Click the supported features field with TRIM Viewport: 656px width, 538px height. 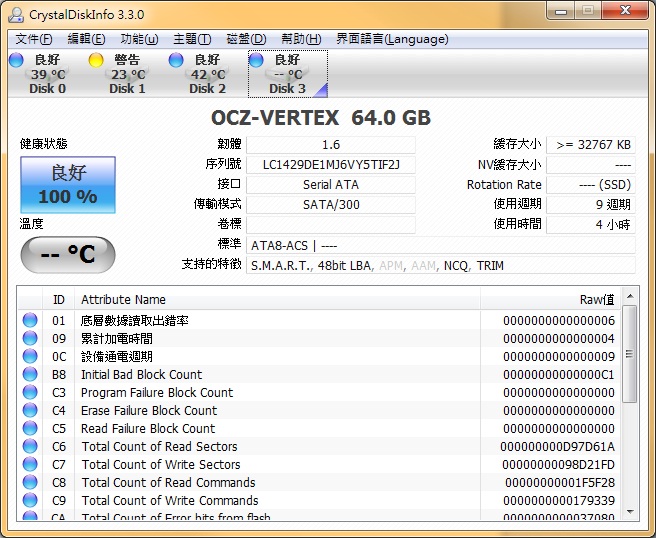coord(441,265)
